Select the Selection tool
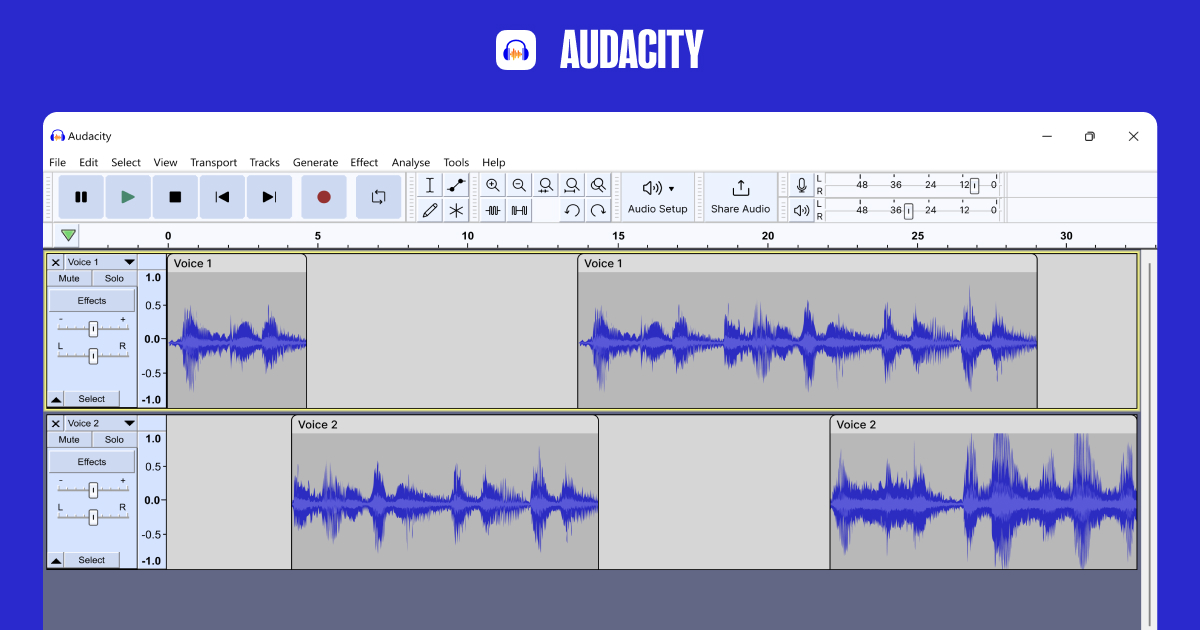1200x630 pixels. coord(429,184)
